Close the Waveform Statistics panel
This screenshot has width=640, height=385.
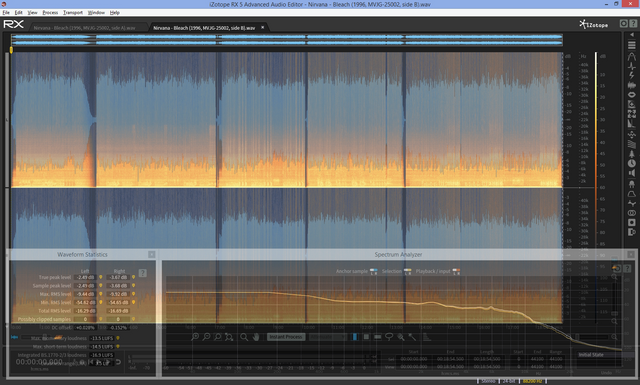151,254
